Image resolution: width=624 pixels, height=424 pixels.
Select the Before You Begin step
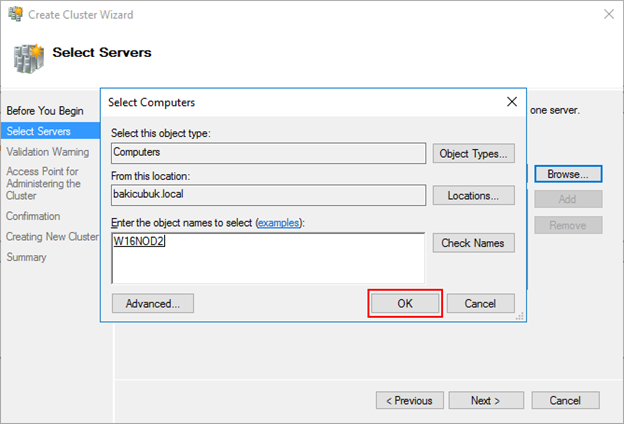[45, 110]
